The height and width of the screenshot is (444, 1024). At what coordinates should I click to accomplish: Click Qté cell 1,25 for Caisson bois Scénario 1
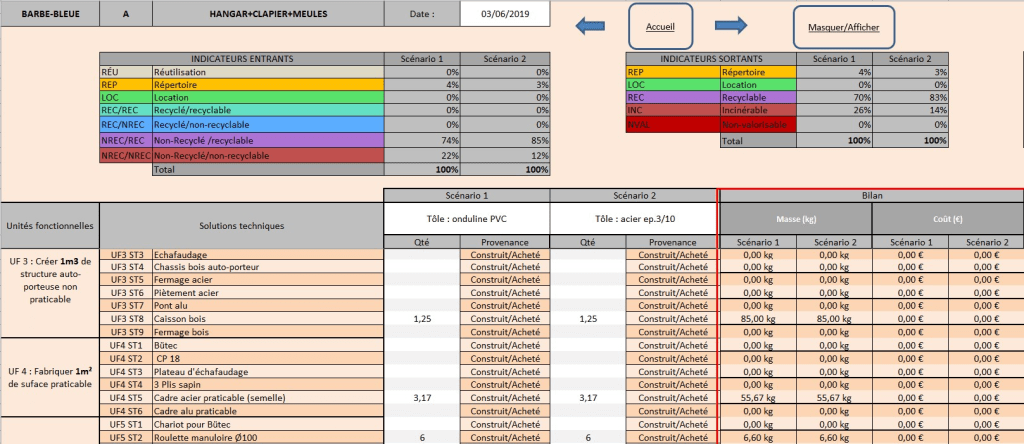421,317
